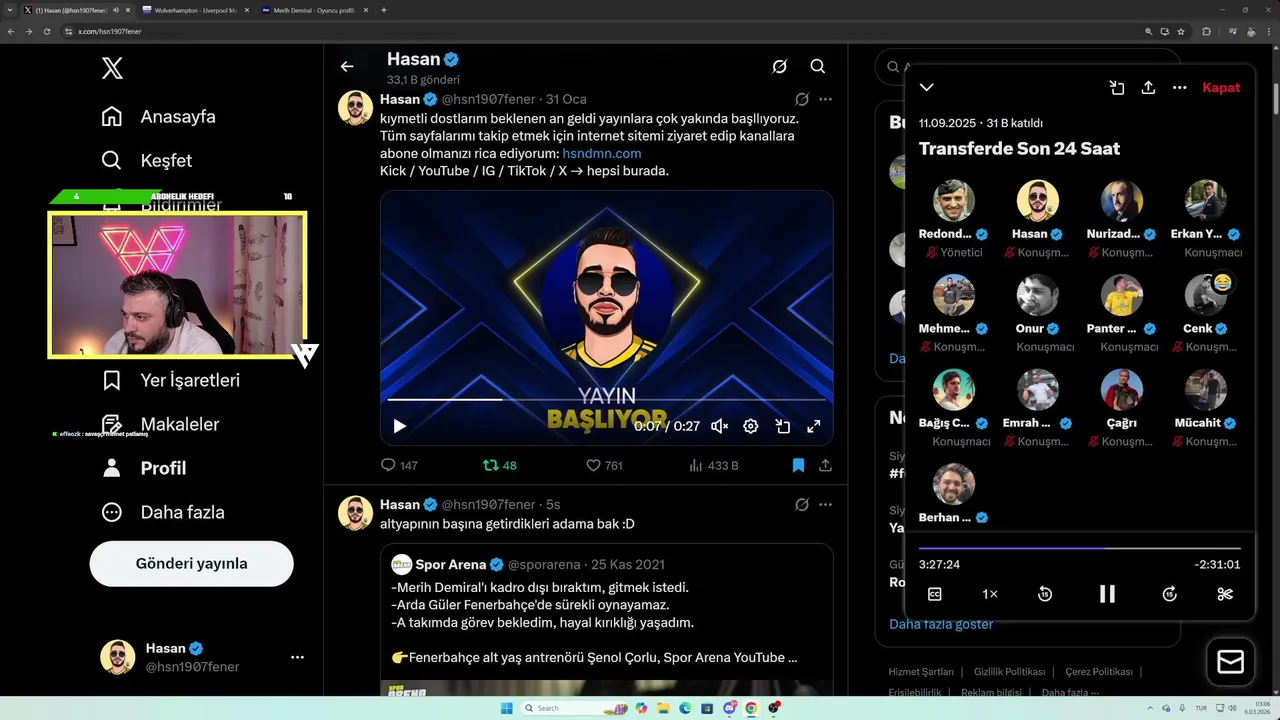The image size is (1280, 720).
Task: Seek on the video progress bar
Action: pos(606,400)
